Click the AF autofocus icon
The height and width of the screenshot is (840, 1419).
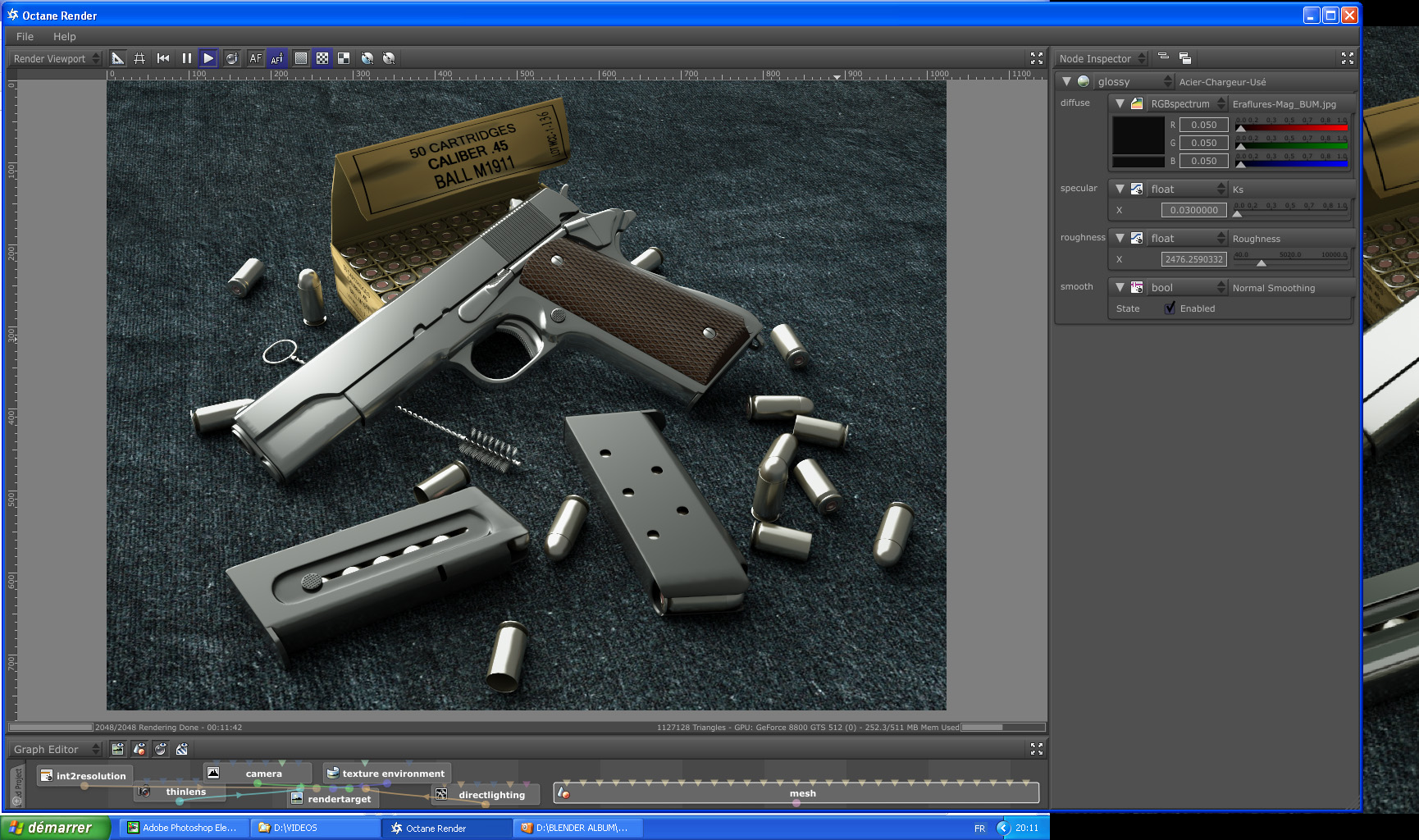tap(256, 58)
